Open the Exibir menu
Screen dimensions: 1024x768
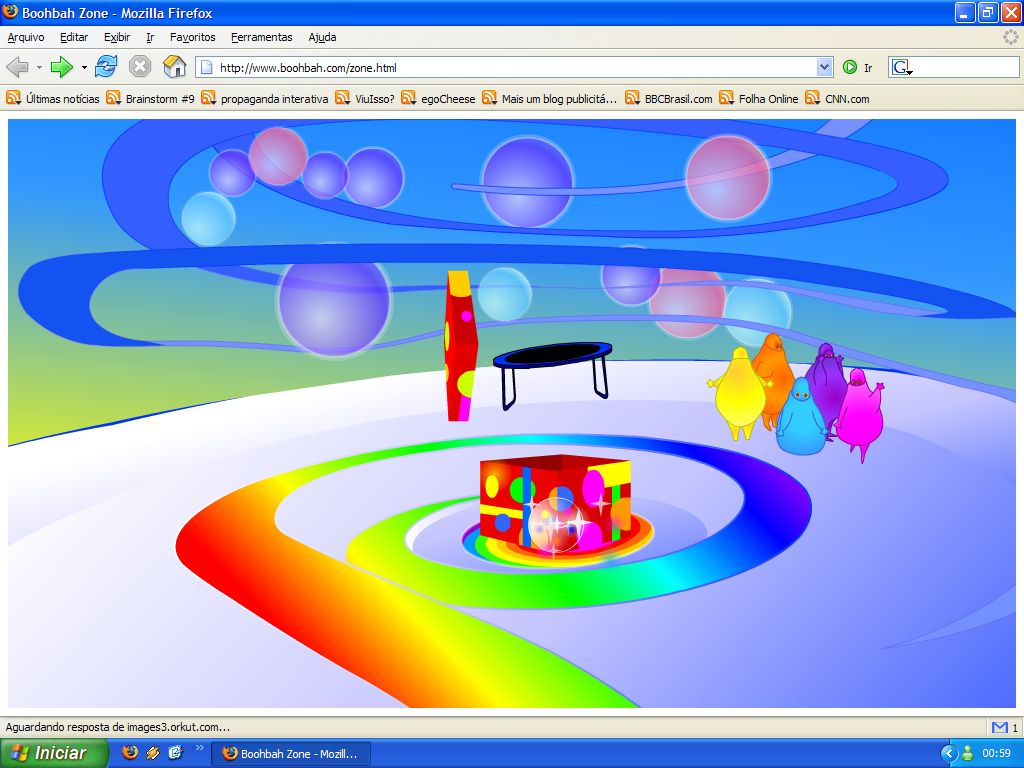point(117,37)
